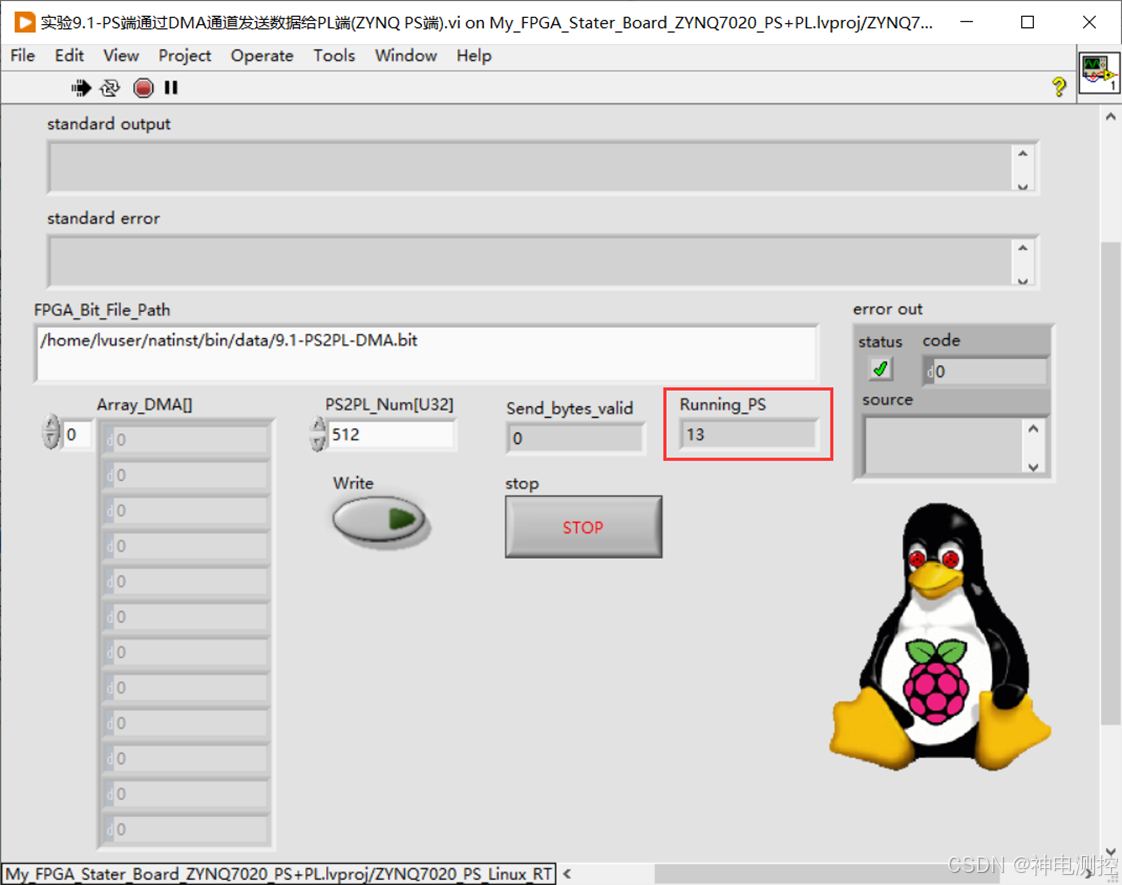The image size is (1122, 885).
Task: Click the window vertical scrollbar up arrow
Action: pos(1111,116)
